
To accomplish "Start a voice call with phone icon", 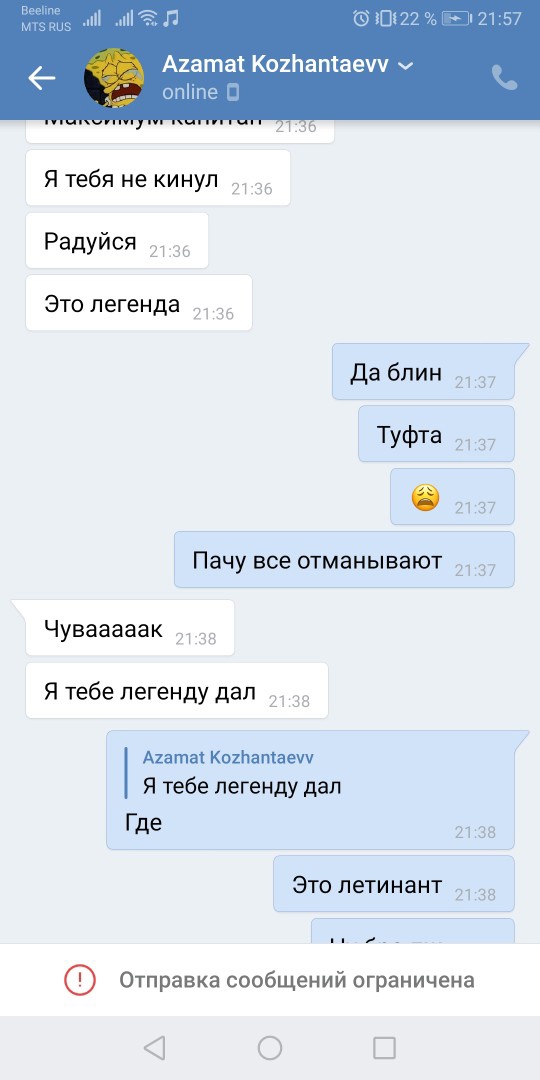I will point(504,78).
